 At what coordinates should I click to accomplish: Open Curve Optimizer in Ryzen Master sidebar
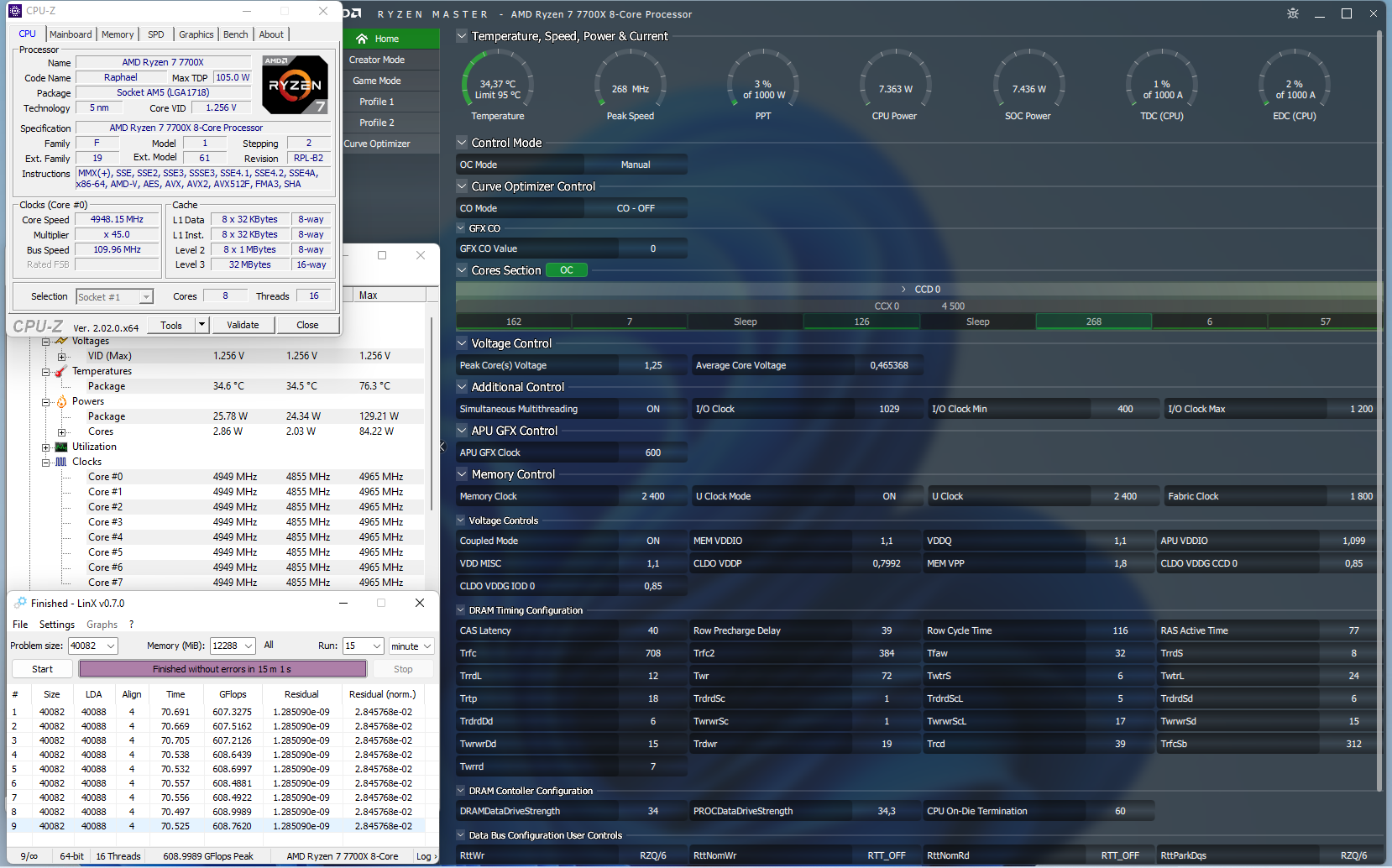coord(391,144)
